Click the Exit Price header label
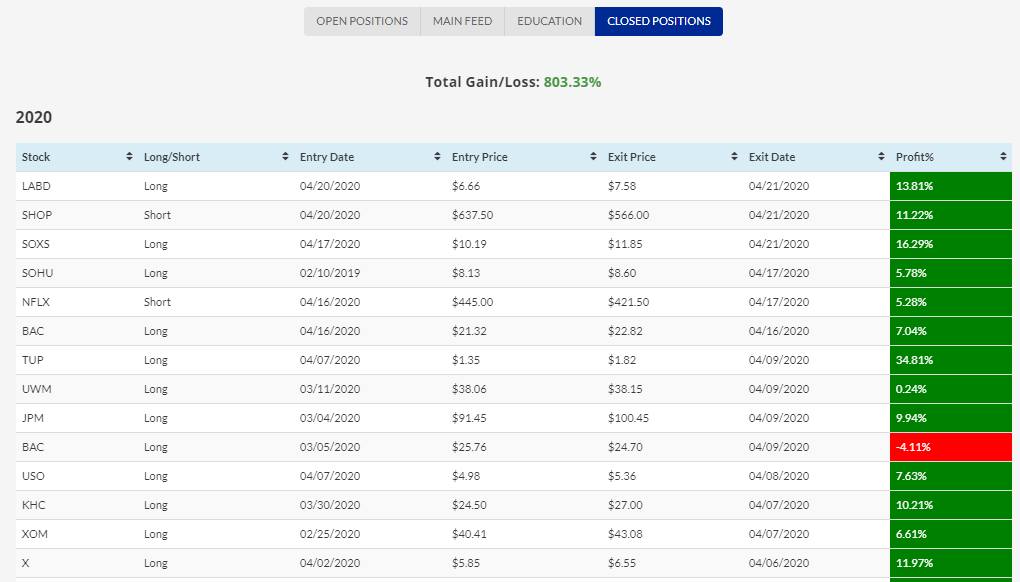Screen dimensions: 1020x582 pos(632,157)
